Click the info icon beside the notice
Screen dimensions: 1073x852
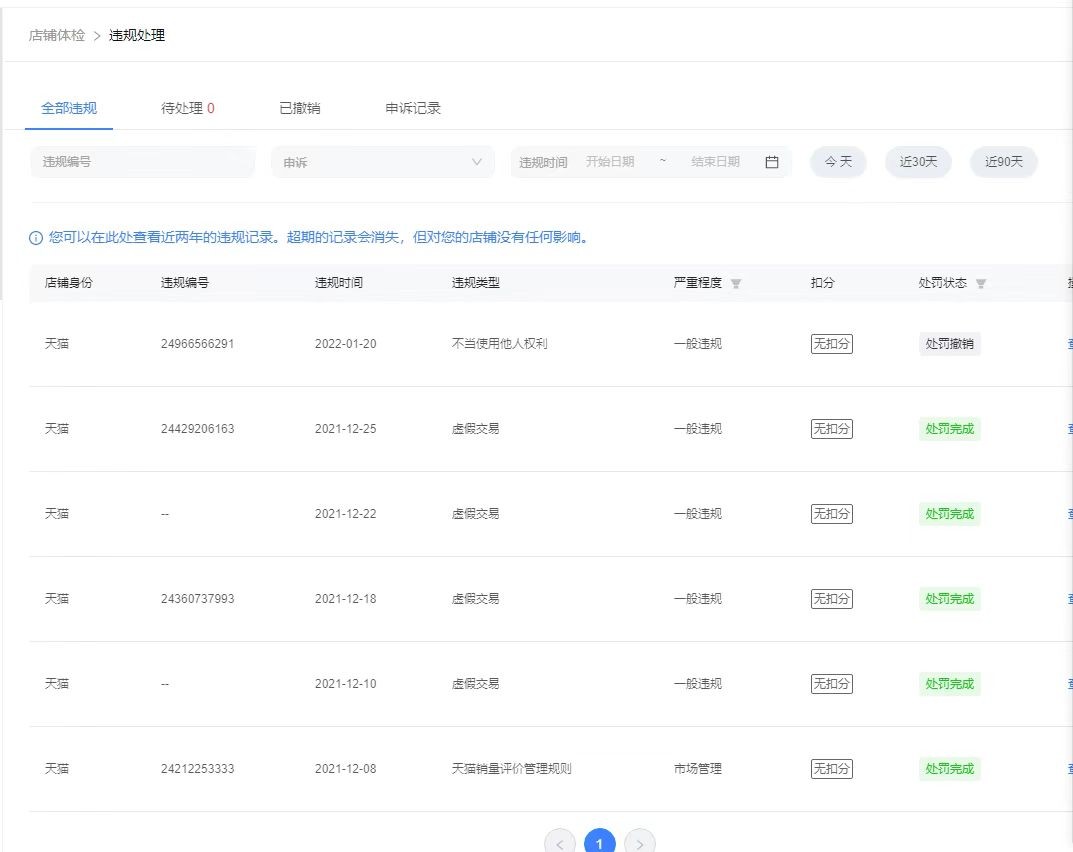click(x=36, y=238)
